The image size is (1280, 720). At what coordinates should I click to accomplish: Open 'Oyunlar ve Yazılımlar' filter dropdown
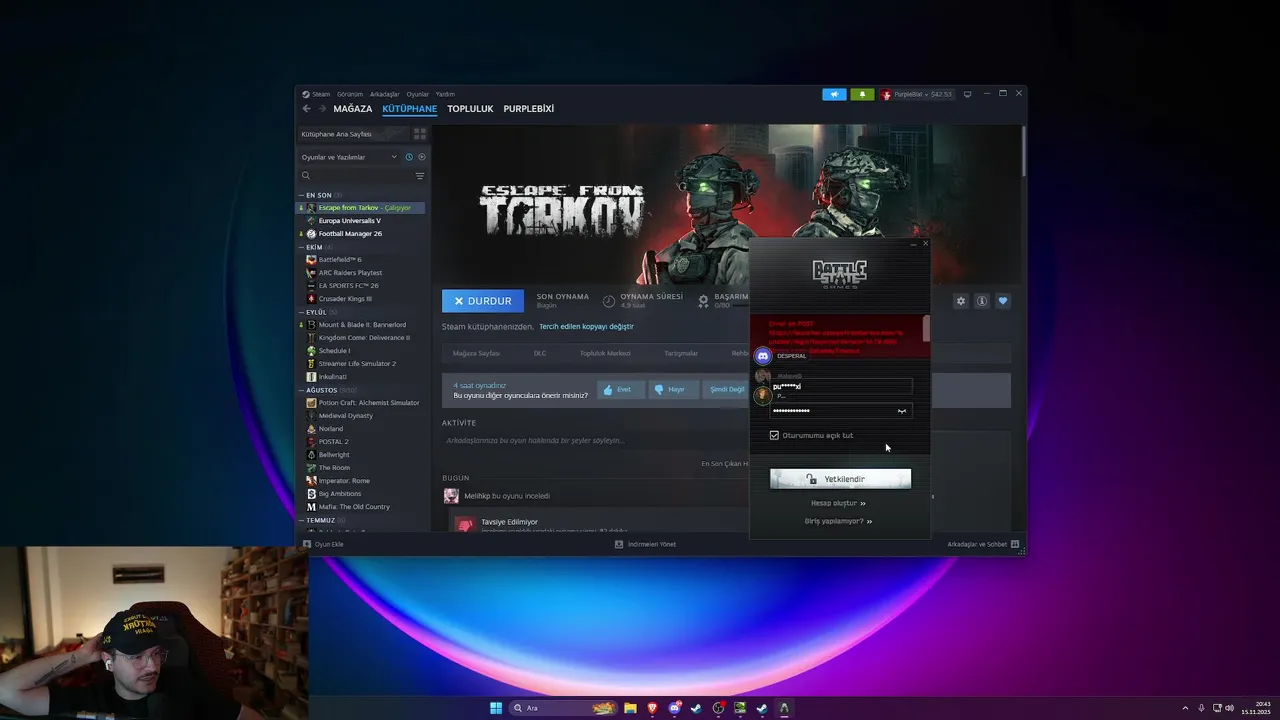349,157
